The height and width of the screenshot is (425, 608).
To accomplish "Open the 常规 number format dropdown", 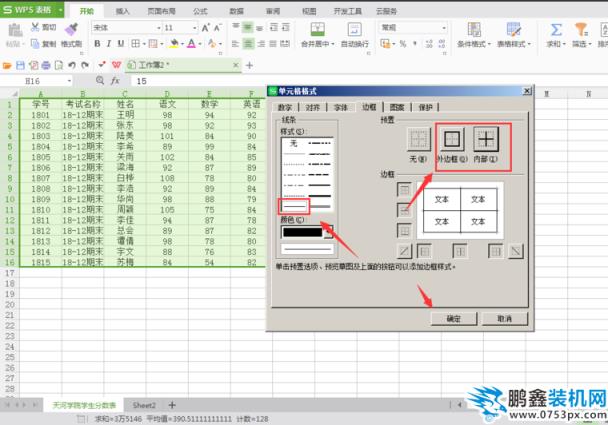I will point(444,28).
